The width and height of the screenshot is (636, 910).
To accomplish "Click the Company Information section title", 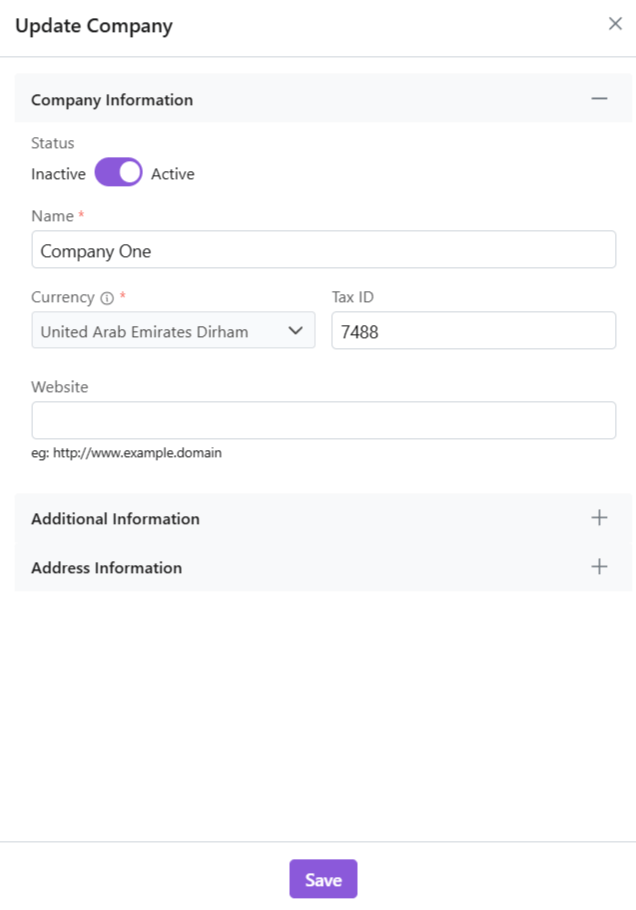I will pyautogui.click(x=112, y=100).
